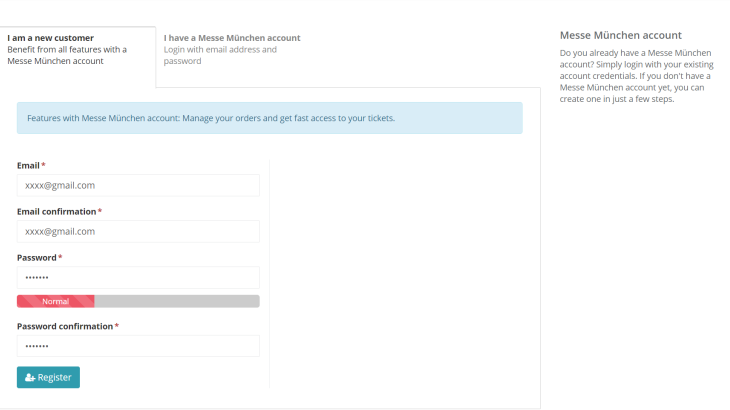Focus the Password confirmation field
This screenshot has height=410, width=730.
click(x=138, y=346)
